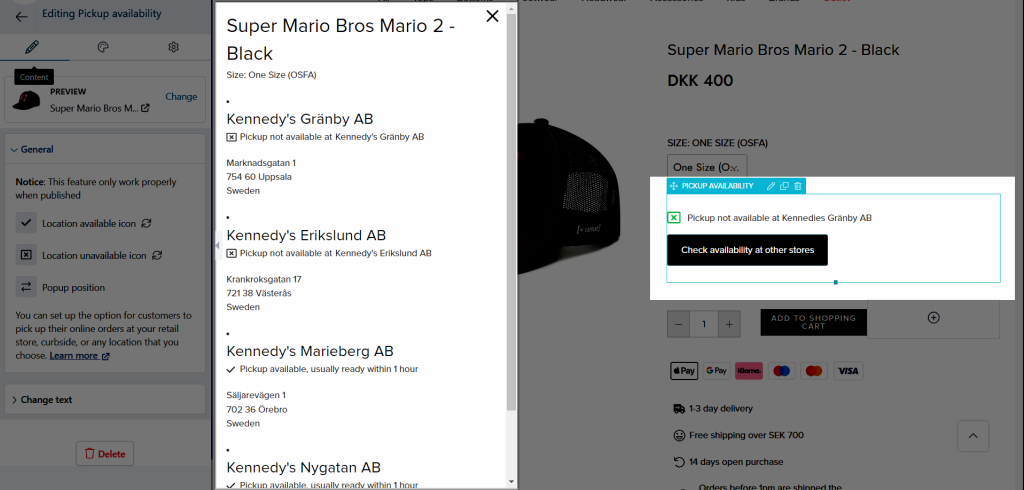Screen dimensions: 1024x490
Task: Duplicate the Pickup Availability element
Action: [784, 186]
